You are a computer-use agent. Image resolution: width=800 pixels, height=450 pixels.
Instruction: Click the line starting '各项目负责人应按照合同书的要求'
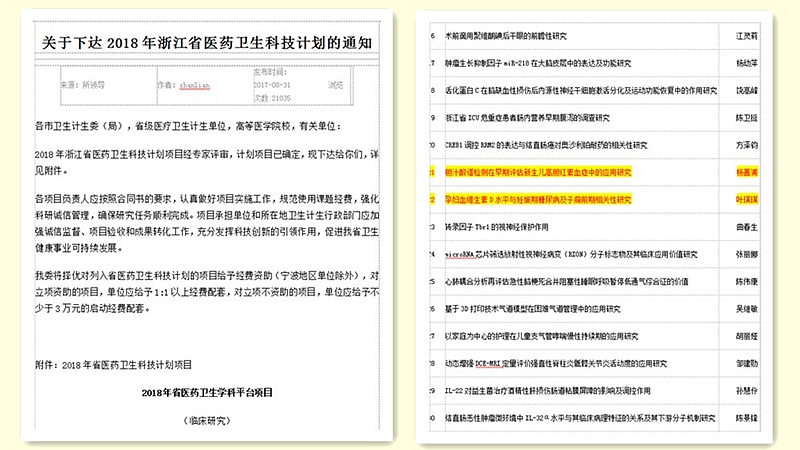click(207, 199)
